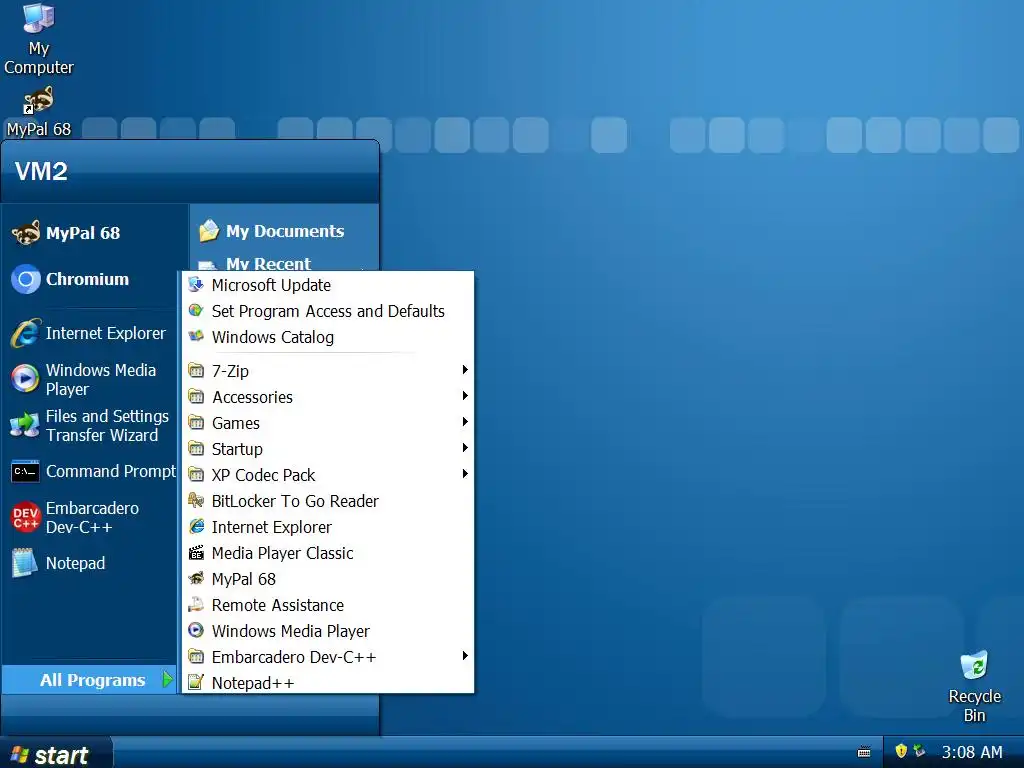This screenshot has height=768, width=1024.
Task: Click the security shield tray icon
Action: tap(901, 751)
